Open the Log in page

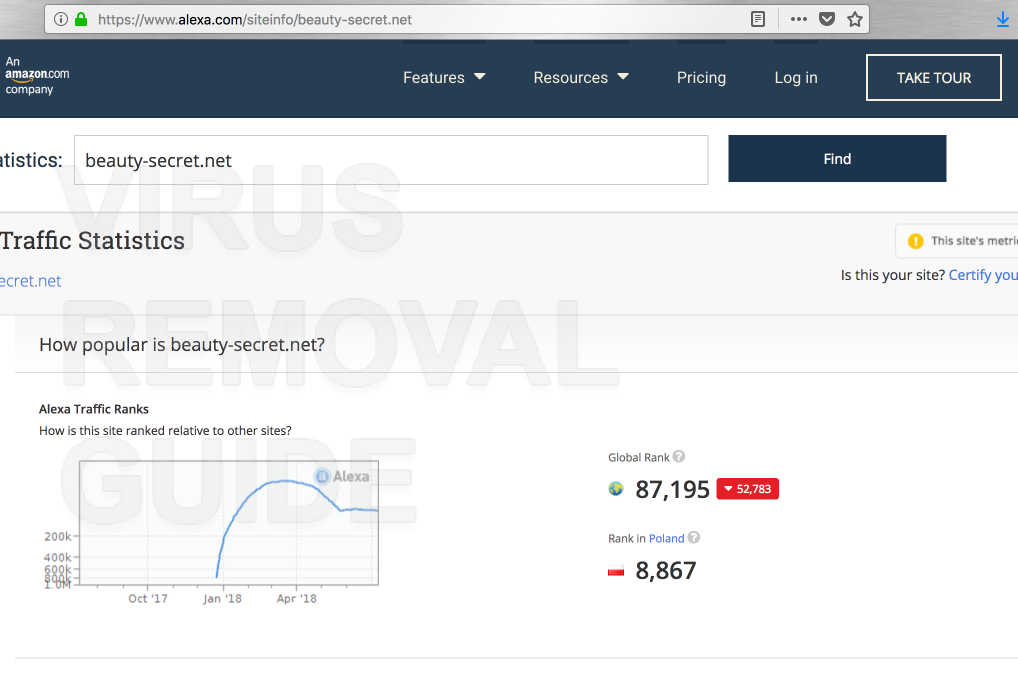point(795,78)
